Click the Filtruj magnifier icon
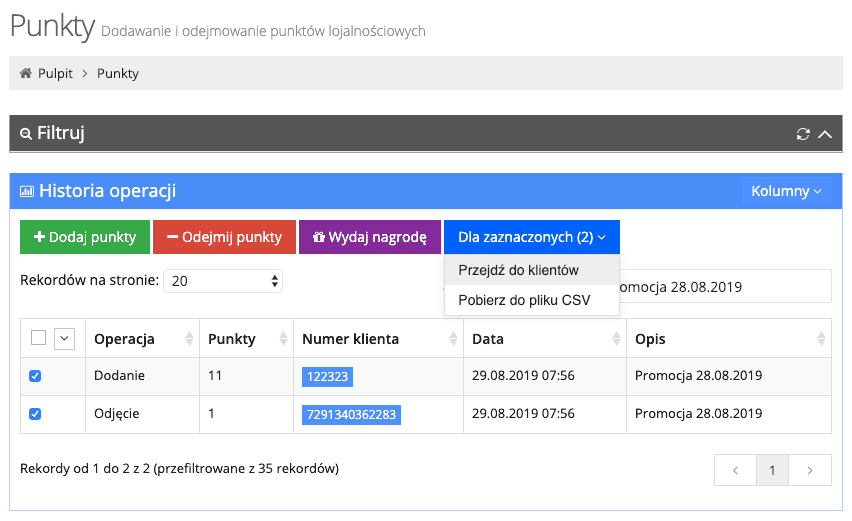 click(26, 134)
